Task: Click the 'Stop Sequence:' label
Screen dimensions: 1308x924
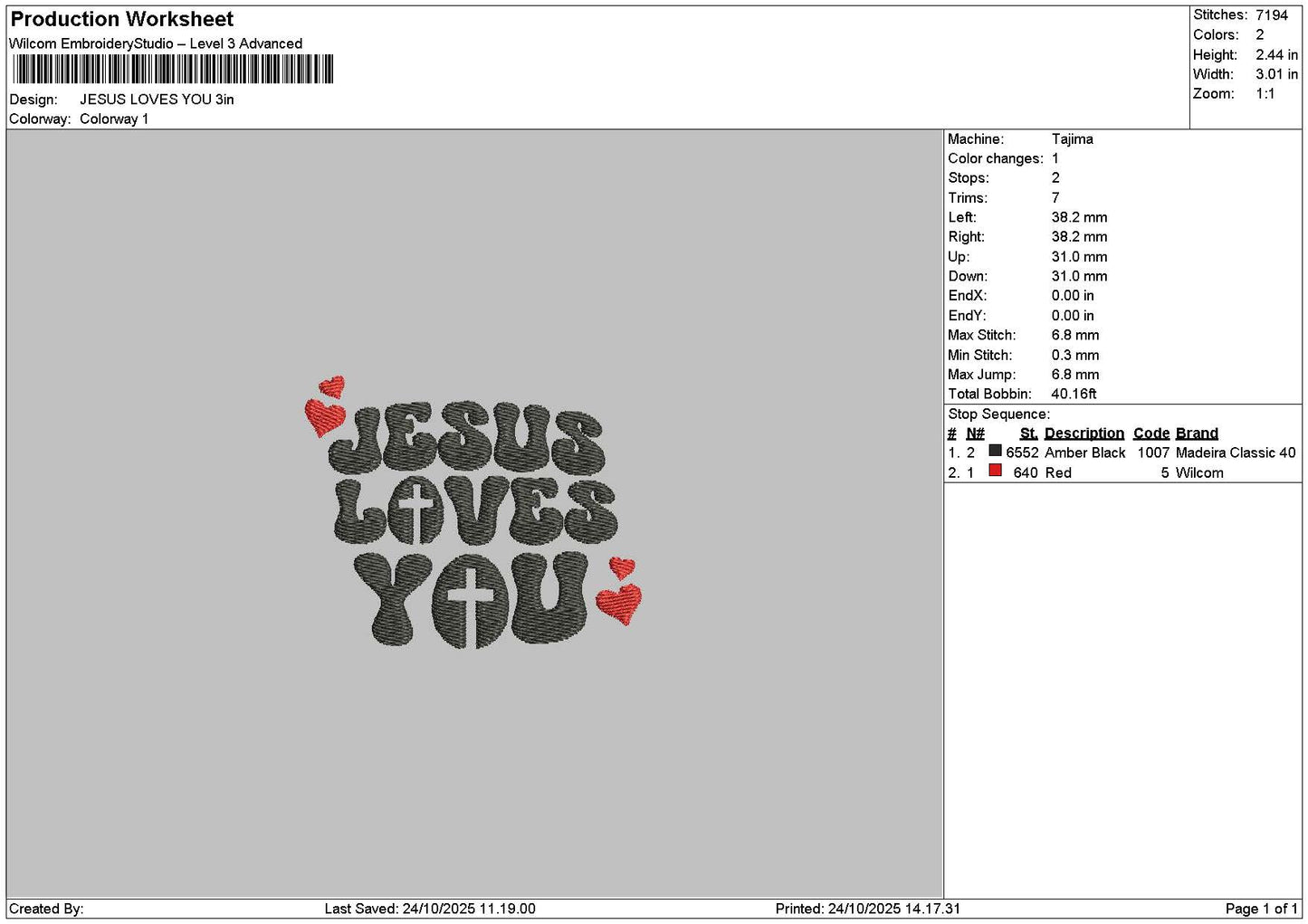Action: [x=998, y=414]
